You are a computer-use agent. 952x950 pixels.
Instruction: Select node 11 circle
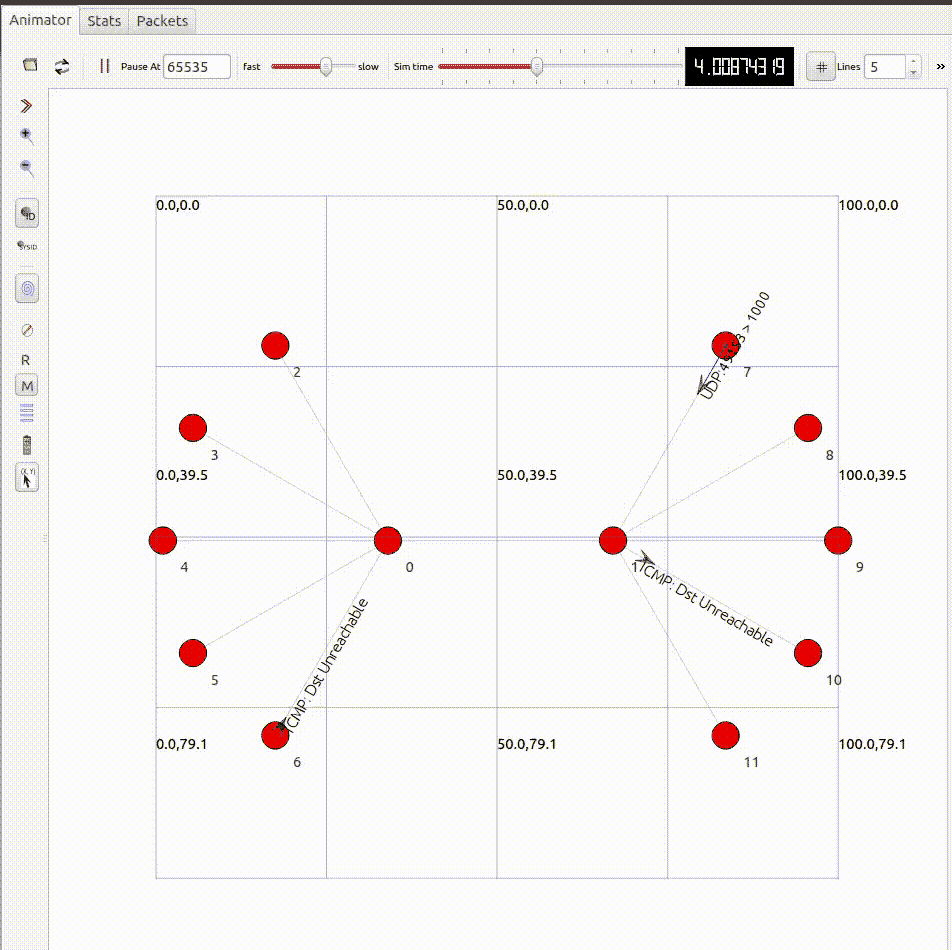click(726, 736)
